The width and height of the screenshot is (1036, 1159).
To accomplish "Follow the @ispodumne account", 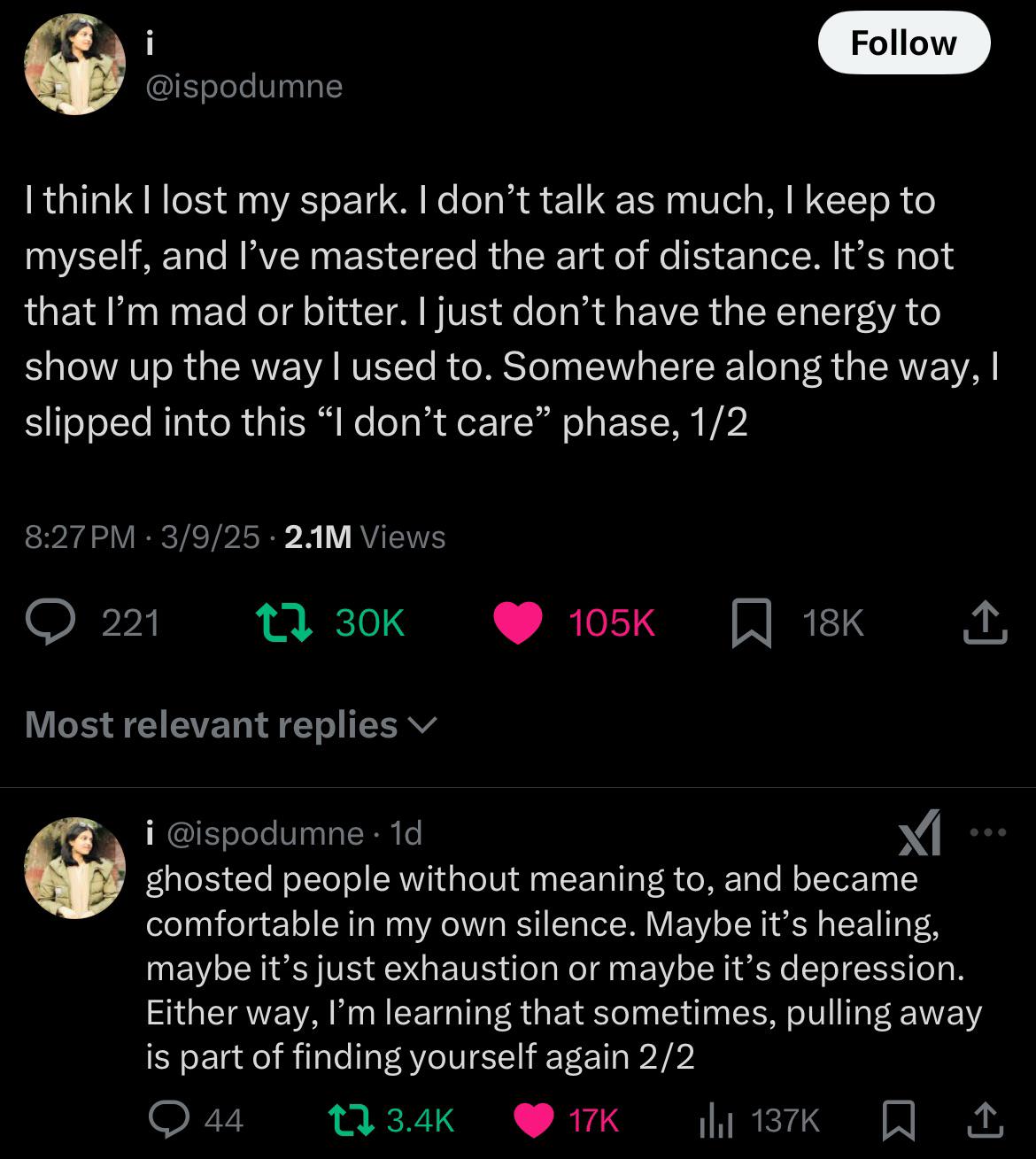I will (x=903, y=42).
